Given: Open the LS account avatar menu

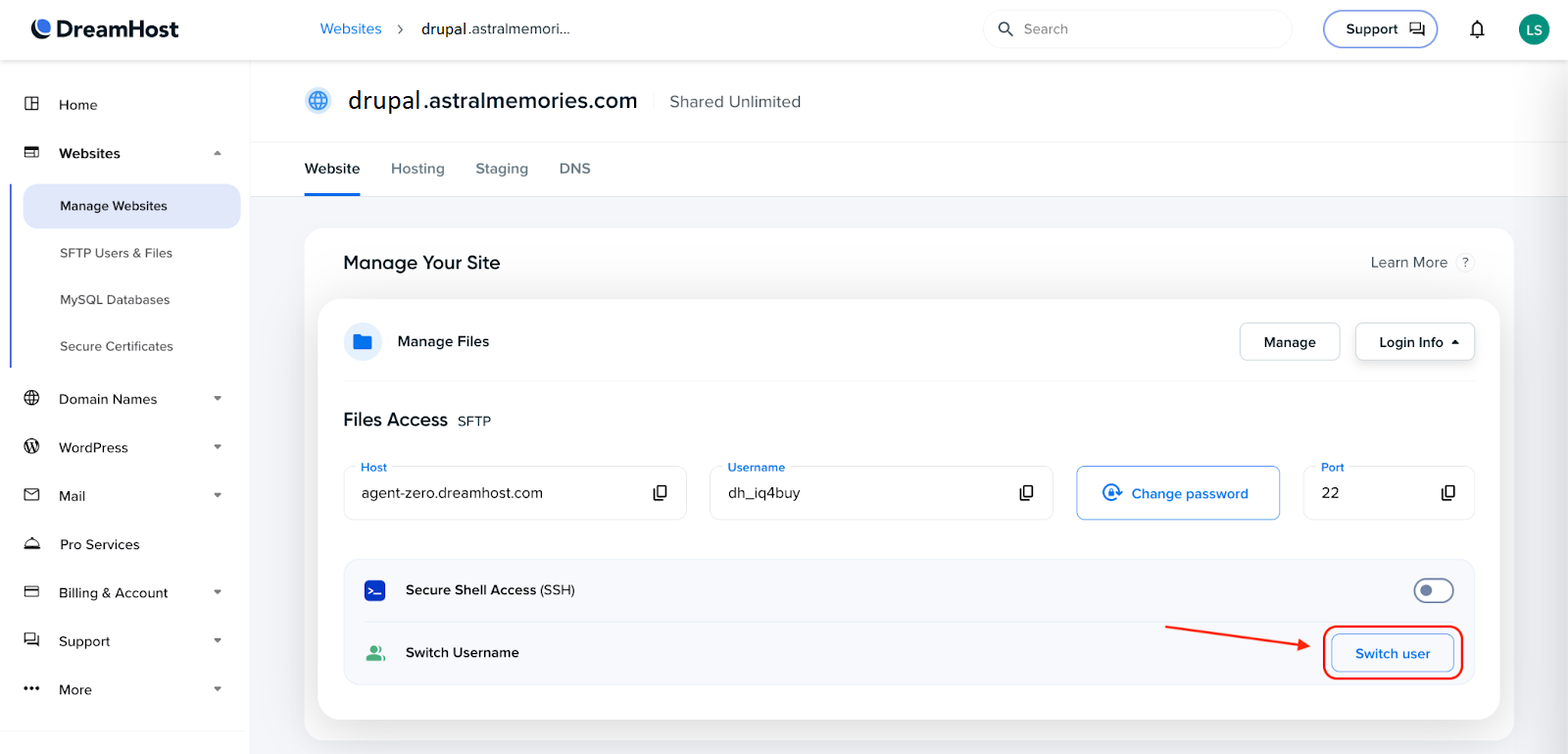Looking at the screenshot, I should [1534, 29].
